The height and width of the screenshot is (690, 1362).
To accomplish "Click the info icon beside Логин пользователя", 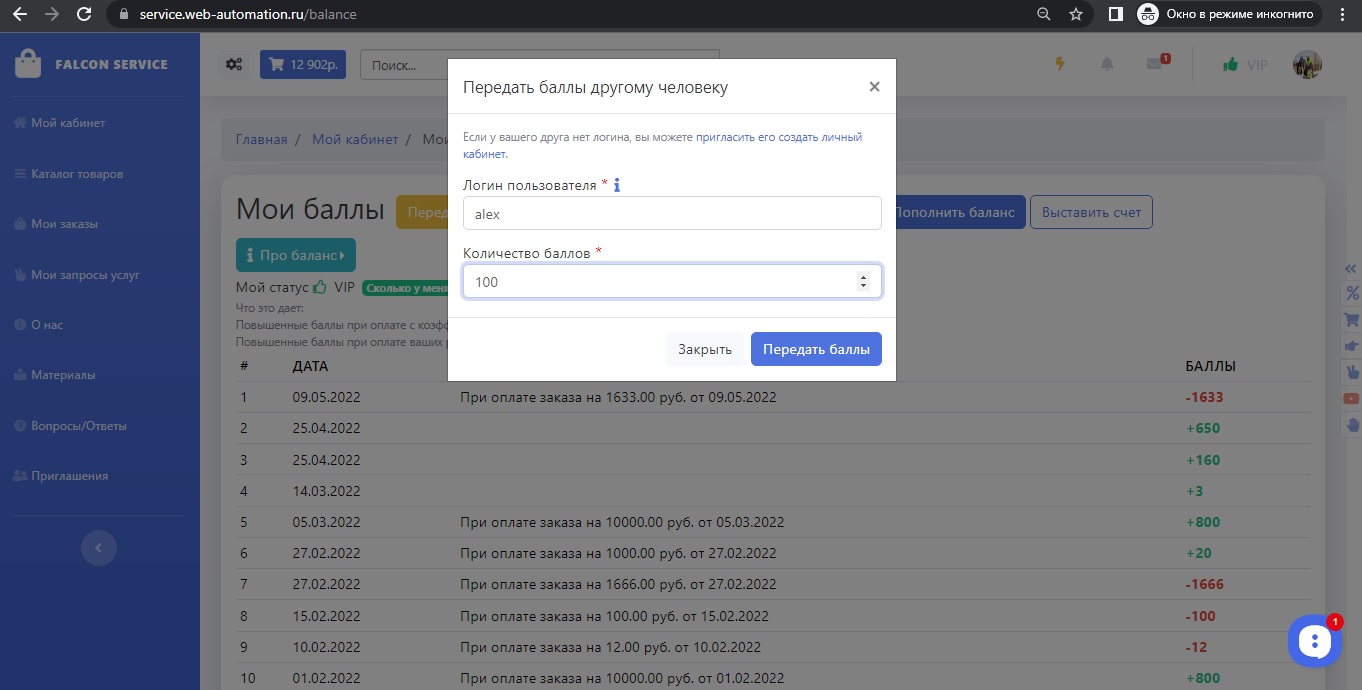I will (x=617, y=185).
